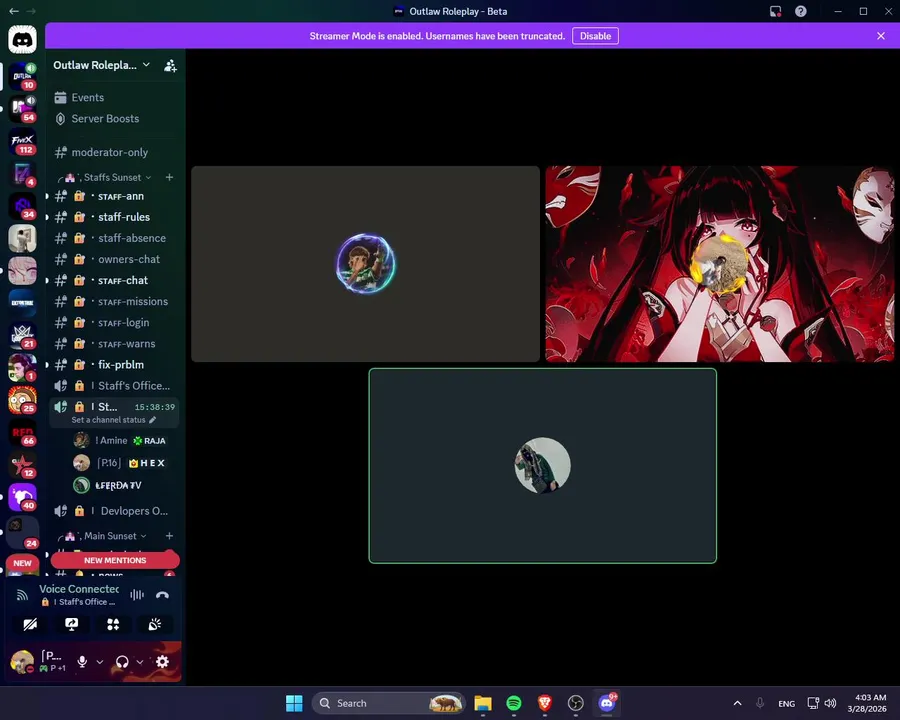Jump to New Mentions
Screen dimensions: 900x720
pos(115,560)
